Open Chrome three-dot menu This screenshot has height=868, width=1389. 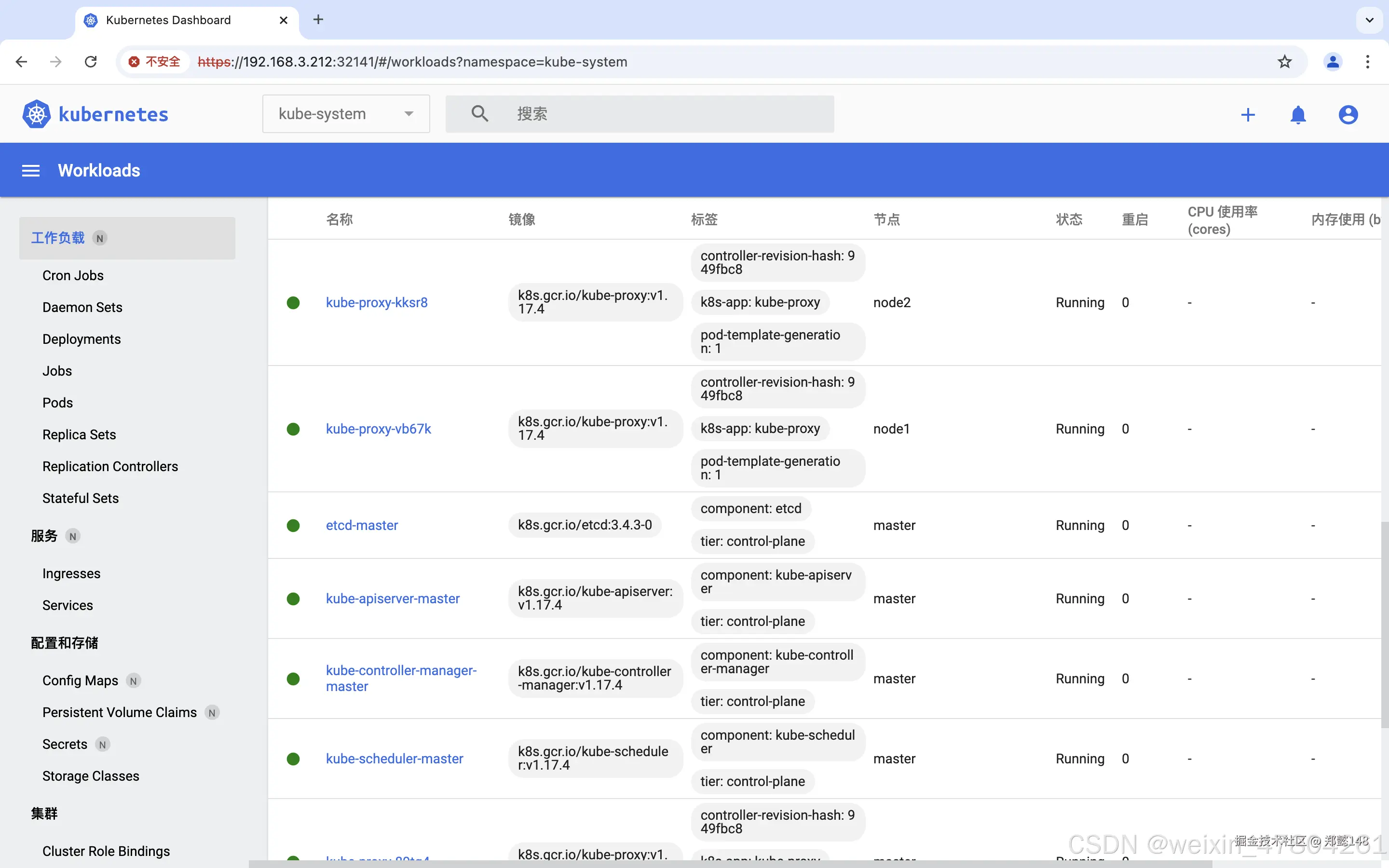(x=1368, y=62)
